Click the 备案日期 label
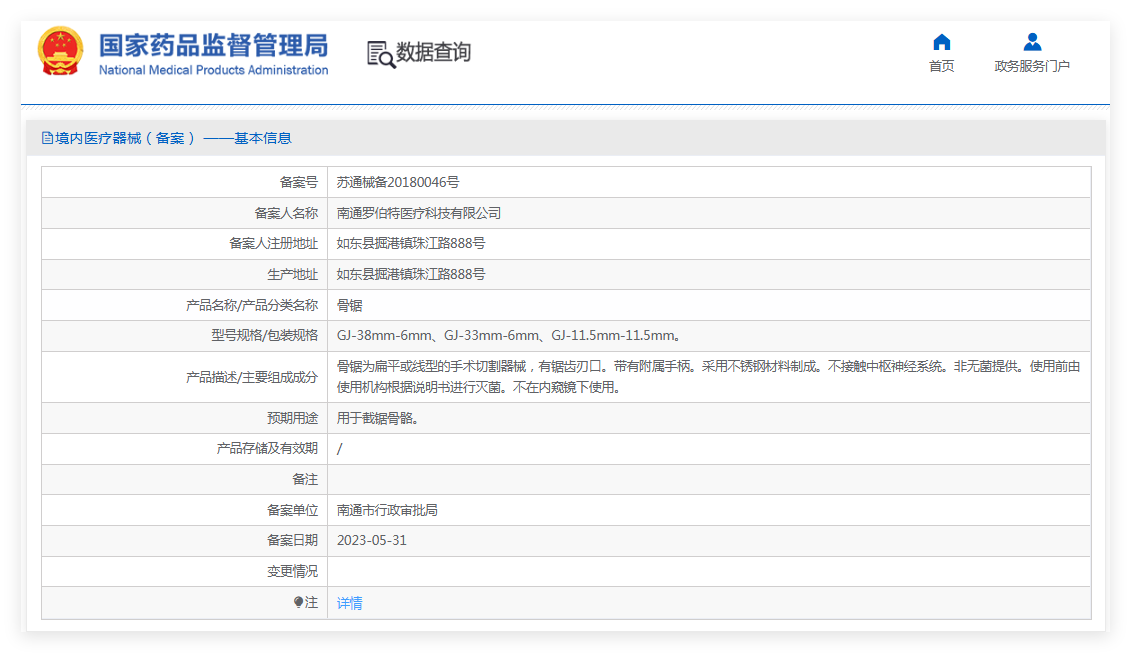 point(292,540)
